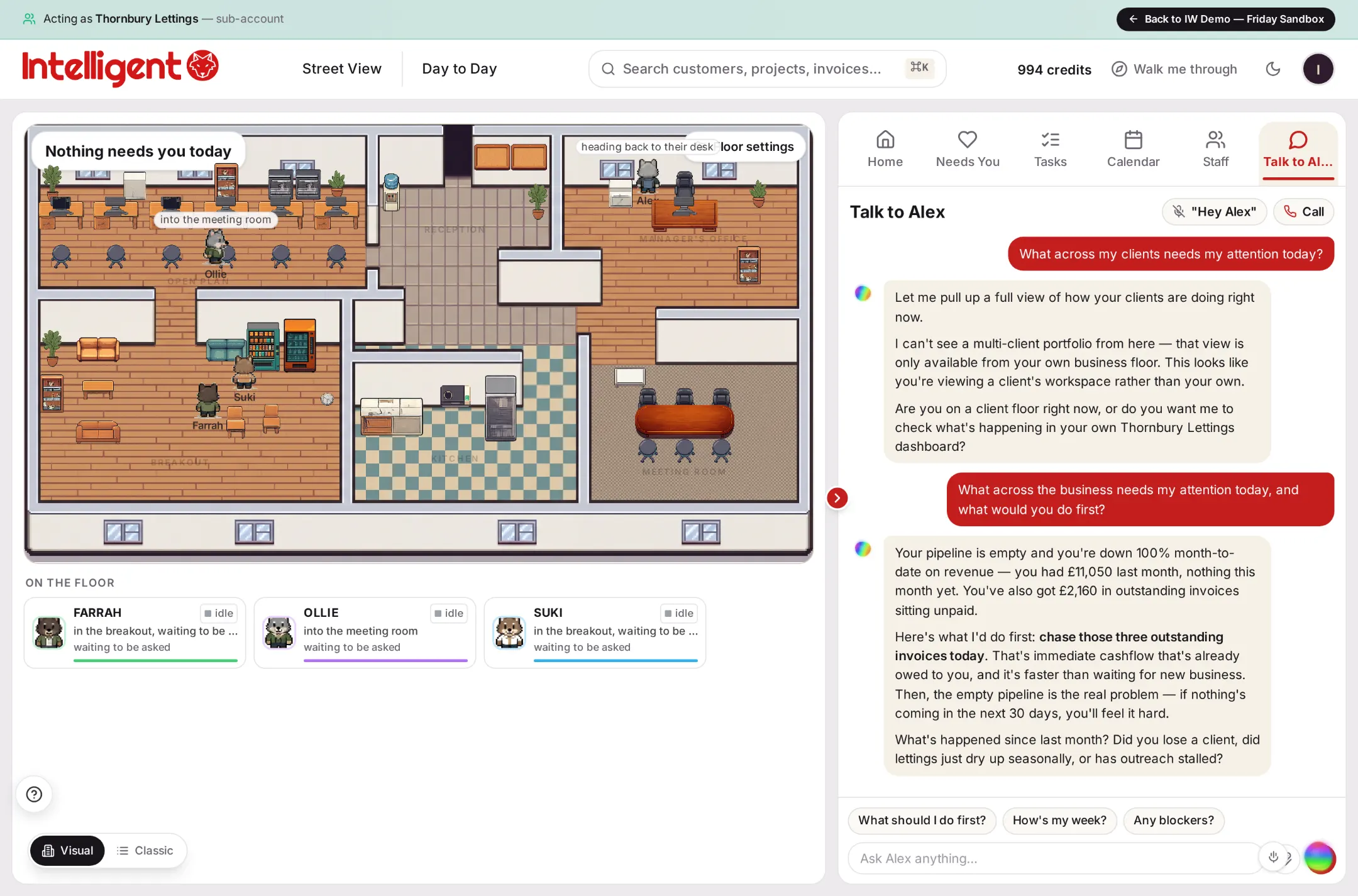The width and height of the screenshot is (1358, 896).
Task: Focus the Ask Alex anything input
Action: coord(1054,858)
